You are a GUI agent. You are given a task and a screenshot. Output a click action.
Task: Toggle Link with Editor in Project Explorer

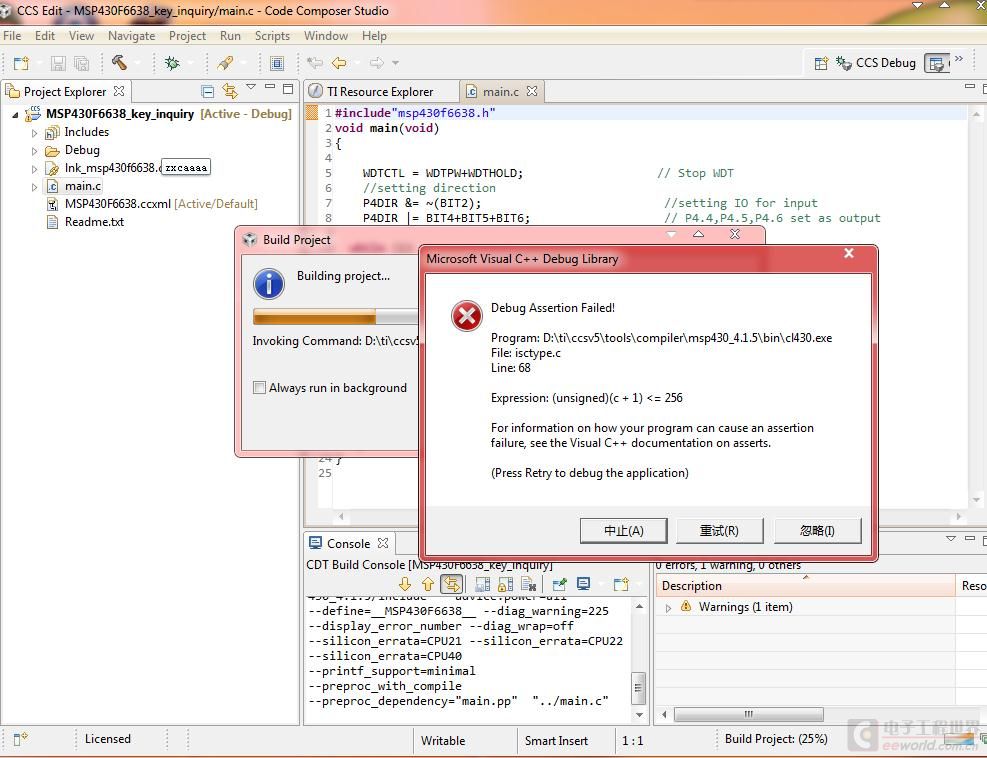pos(230,91)
